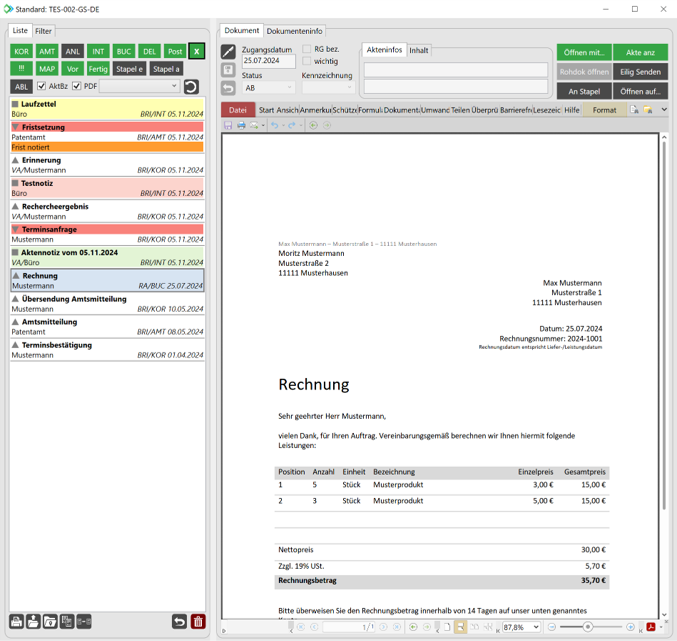Open the Status dropdown showing AB

click(268, 88)
